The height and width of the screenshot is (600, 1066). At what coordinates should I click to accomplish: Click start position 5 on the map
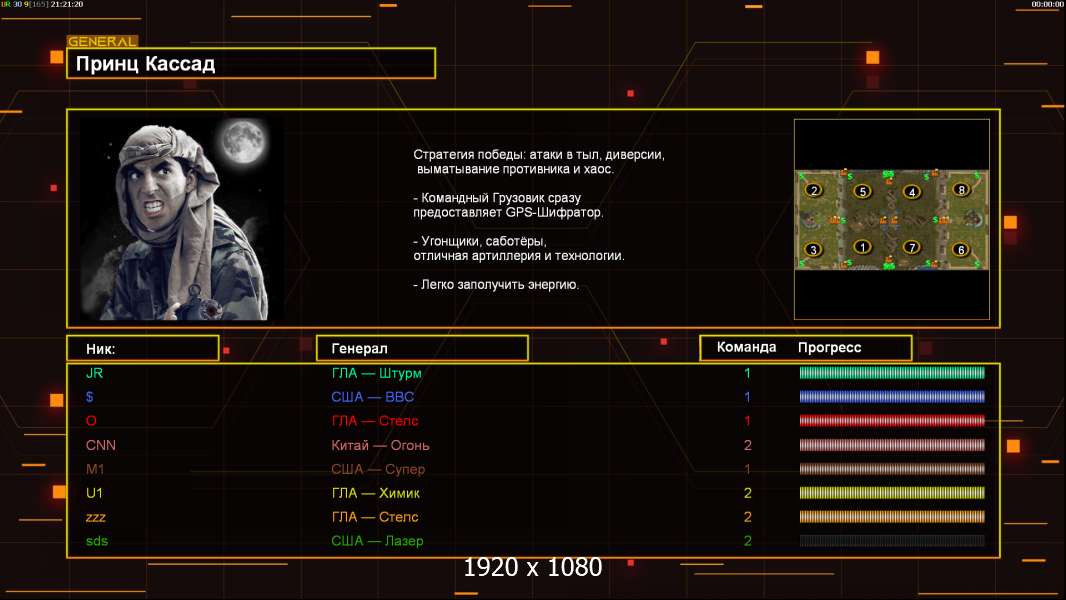click(x=863, y=191)
